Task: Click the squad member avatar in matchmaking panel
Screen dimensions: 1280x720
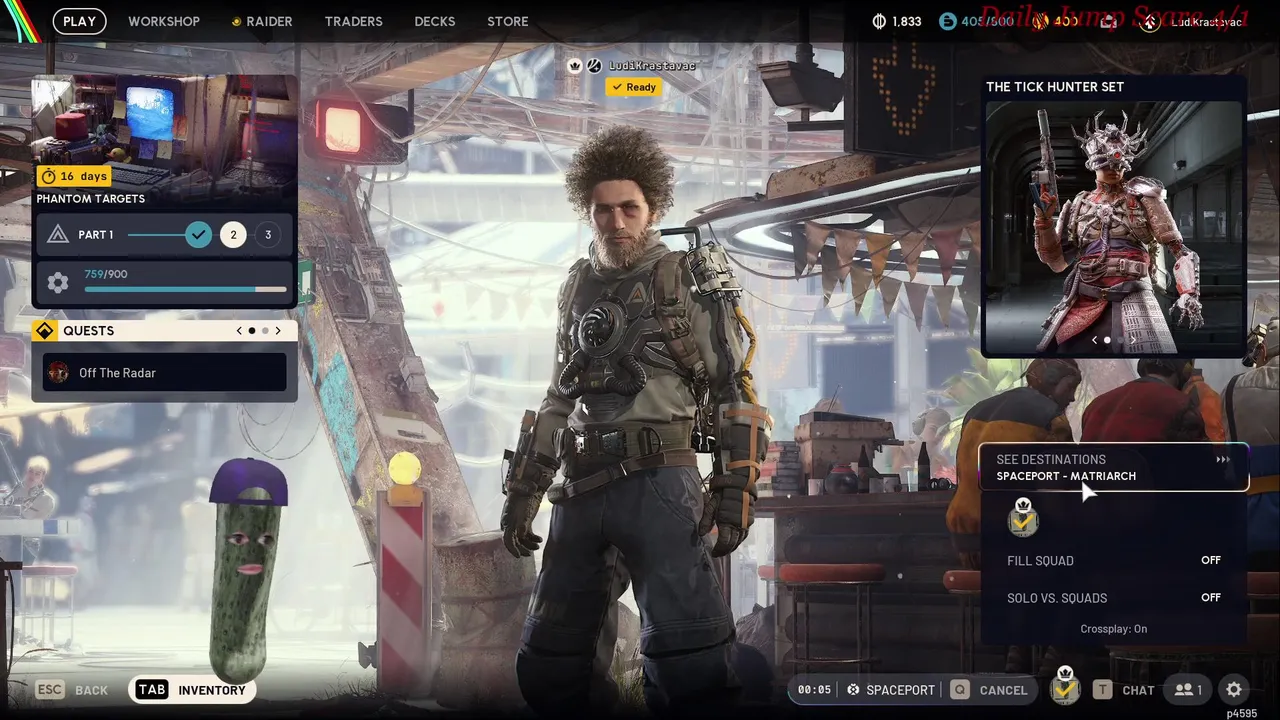Action: point(1023,517)
